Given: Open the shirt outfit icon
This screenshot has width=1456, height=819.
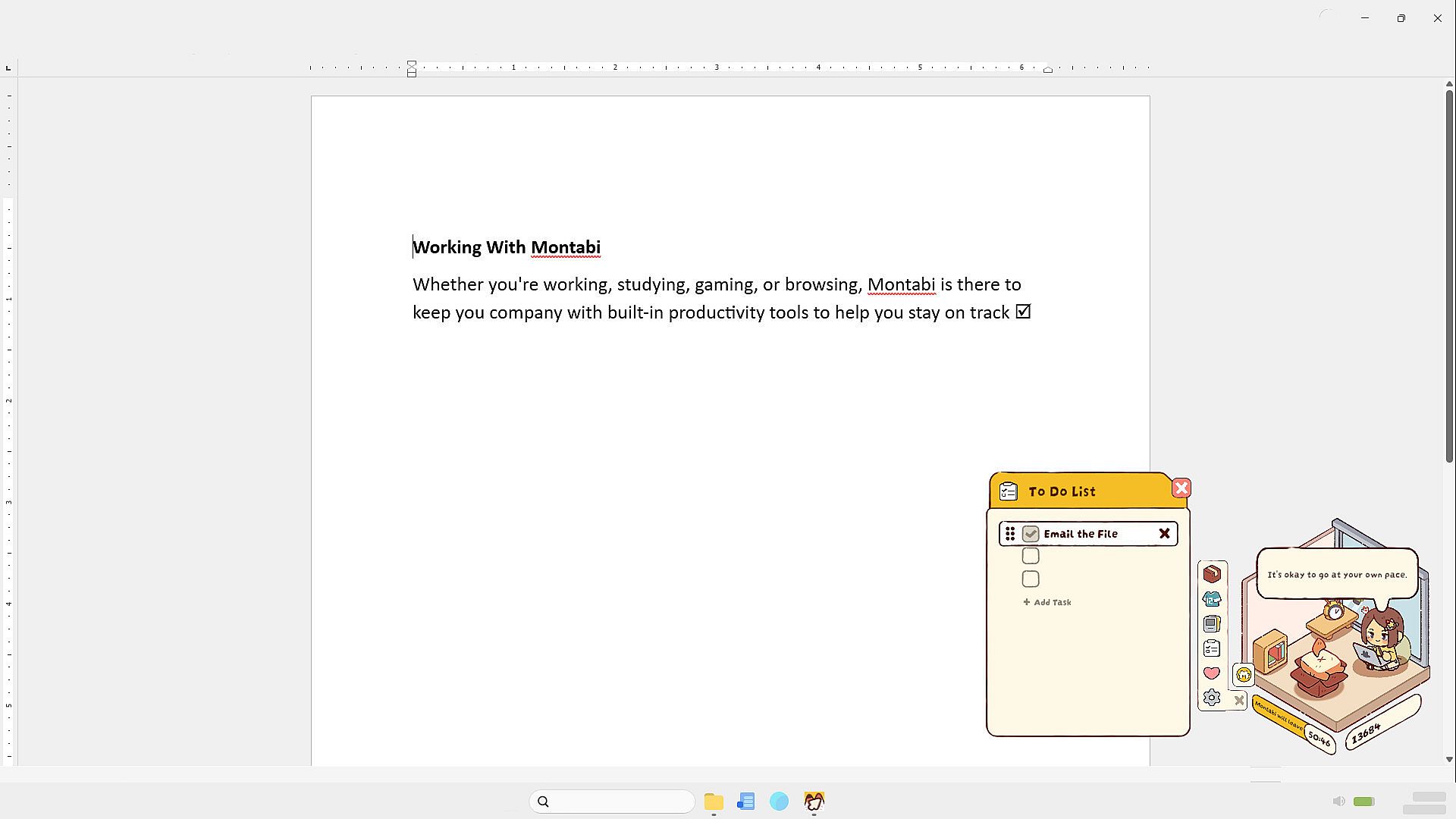Looking at the screenshot, I should pos(1212,599).
